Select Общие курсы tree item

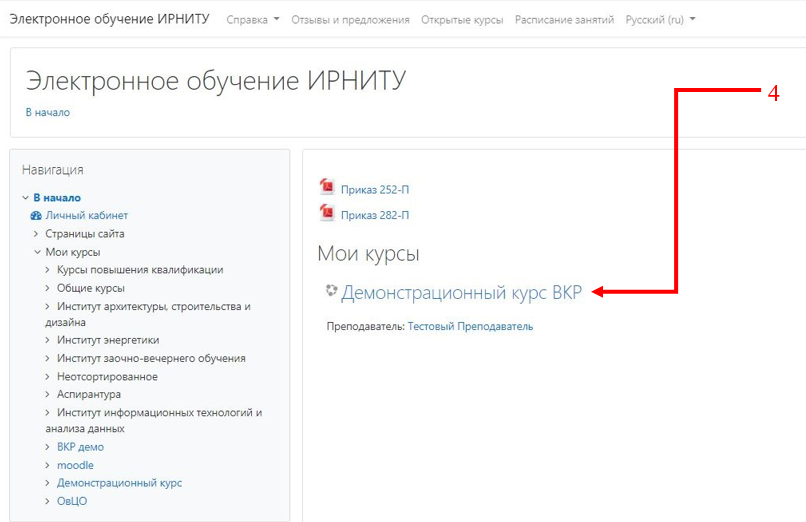[90, 288]
